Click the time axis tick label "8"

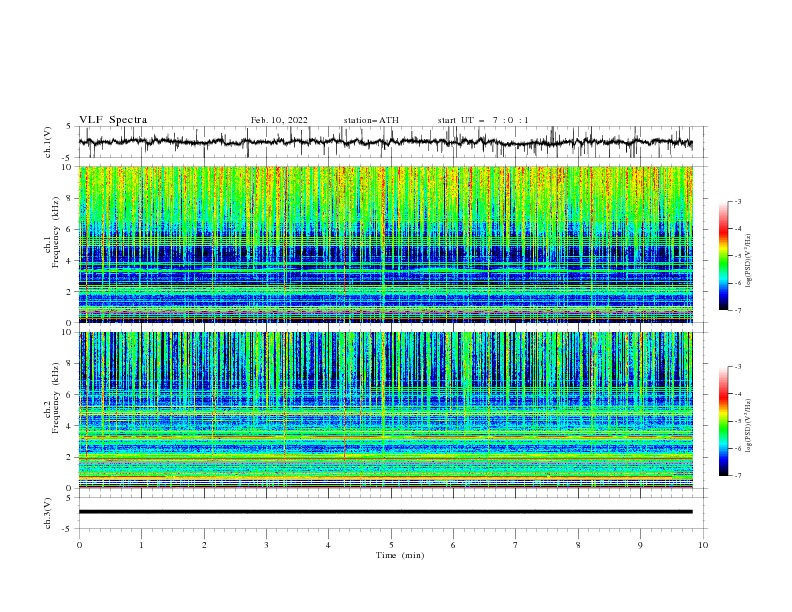click(x=578, y=545)
